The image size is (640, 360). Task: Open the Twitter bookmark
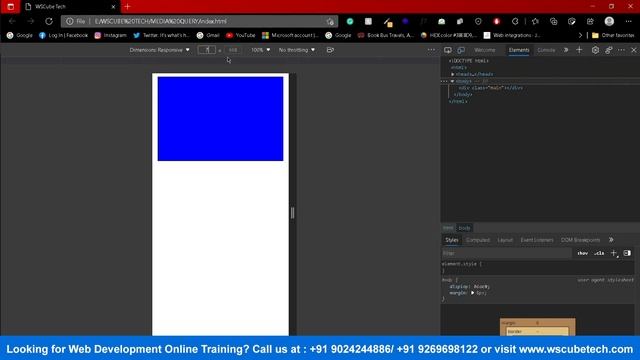click(162, 36)
